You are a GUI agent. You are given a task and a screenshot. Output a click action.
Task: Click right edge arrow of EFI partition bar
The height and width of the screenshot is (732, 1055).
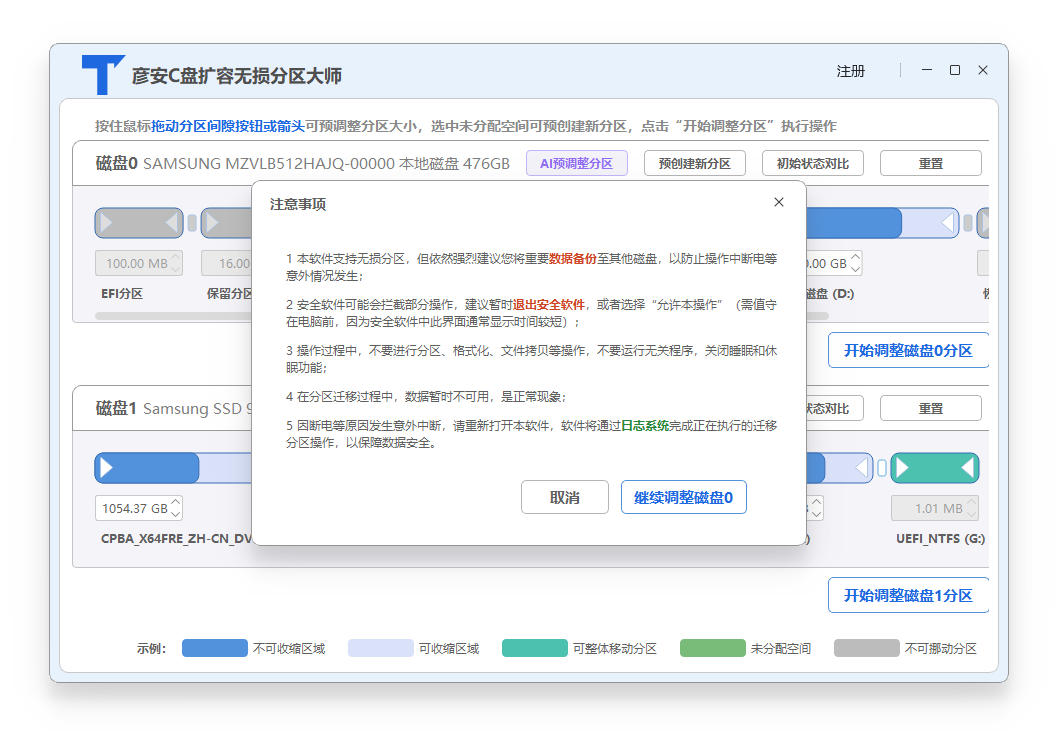pyautogui.click(x=172, y=223)
